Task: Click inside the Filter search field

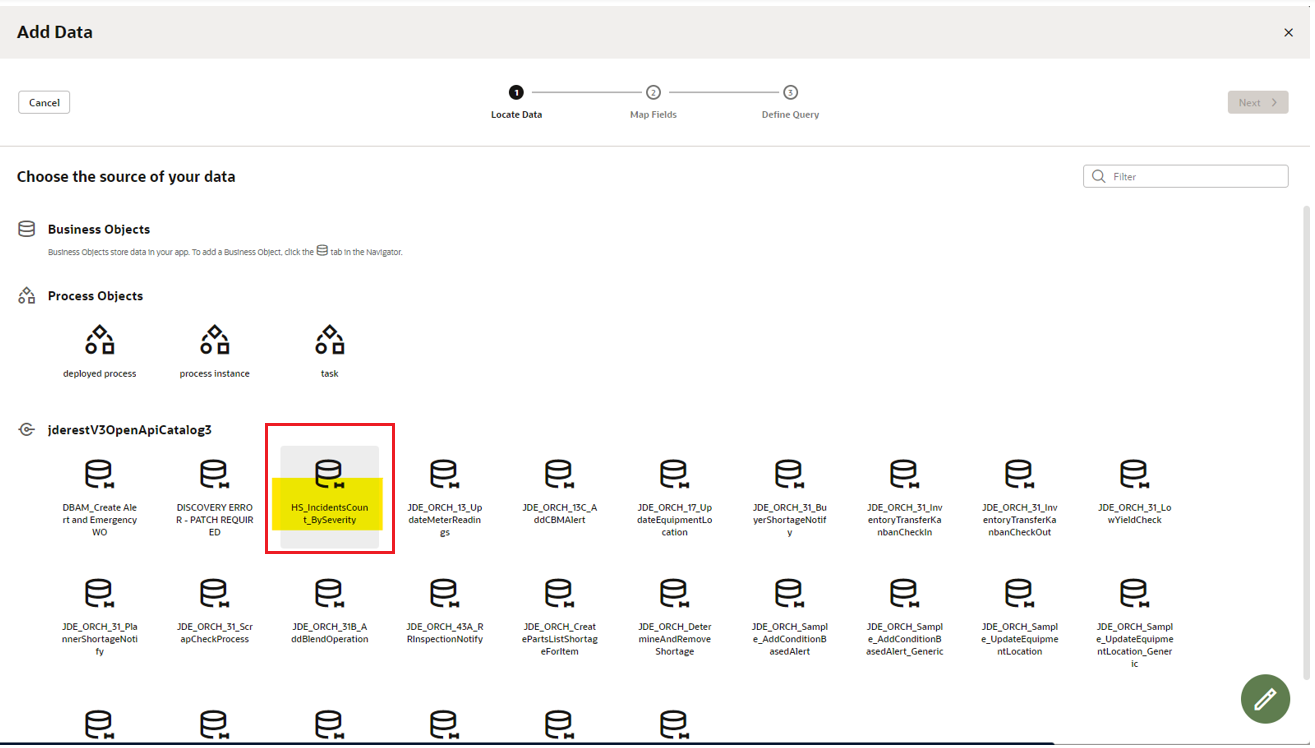Action: (1185, 176)
